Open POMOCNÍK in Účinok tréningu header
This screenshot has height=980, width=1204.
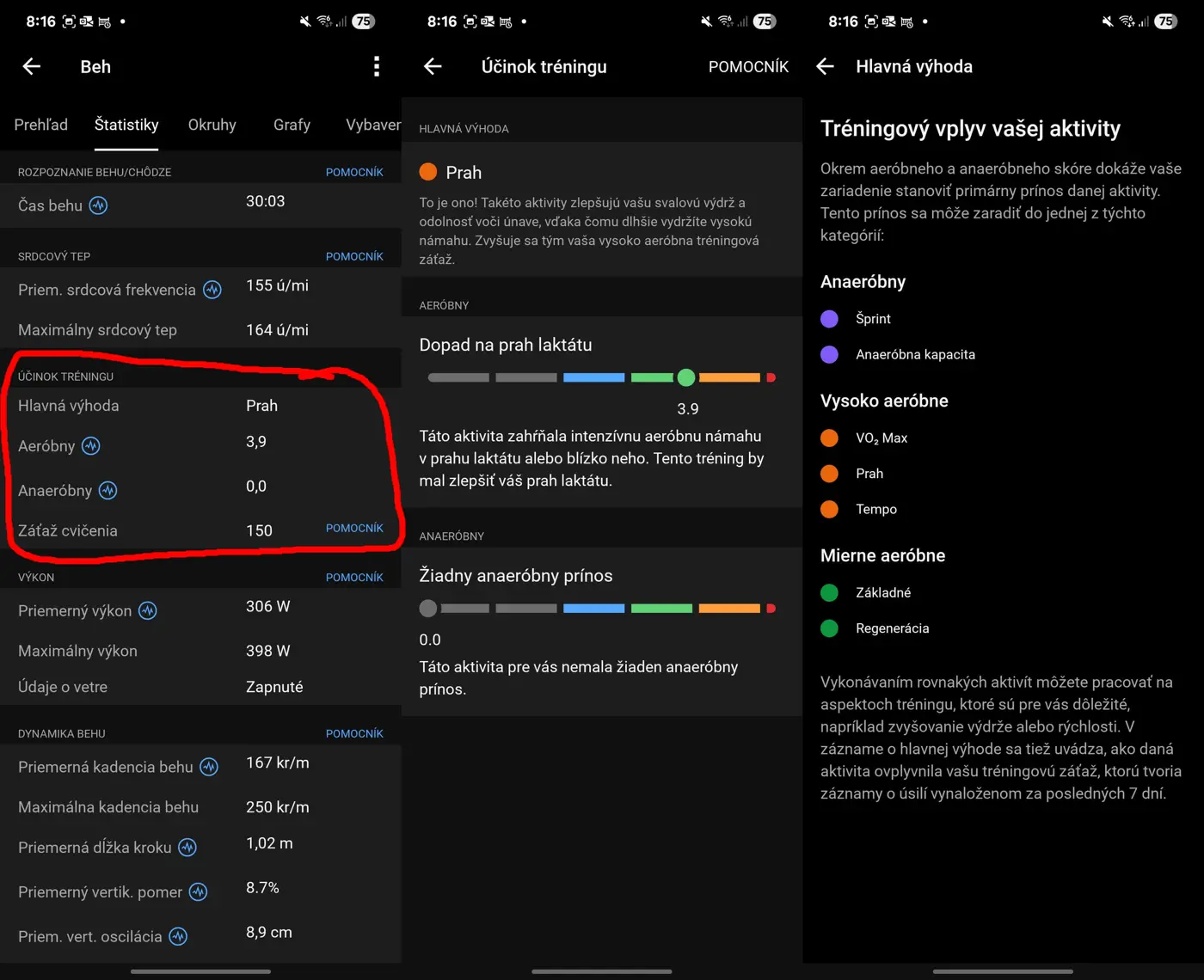coord(748,67)
